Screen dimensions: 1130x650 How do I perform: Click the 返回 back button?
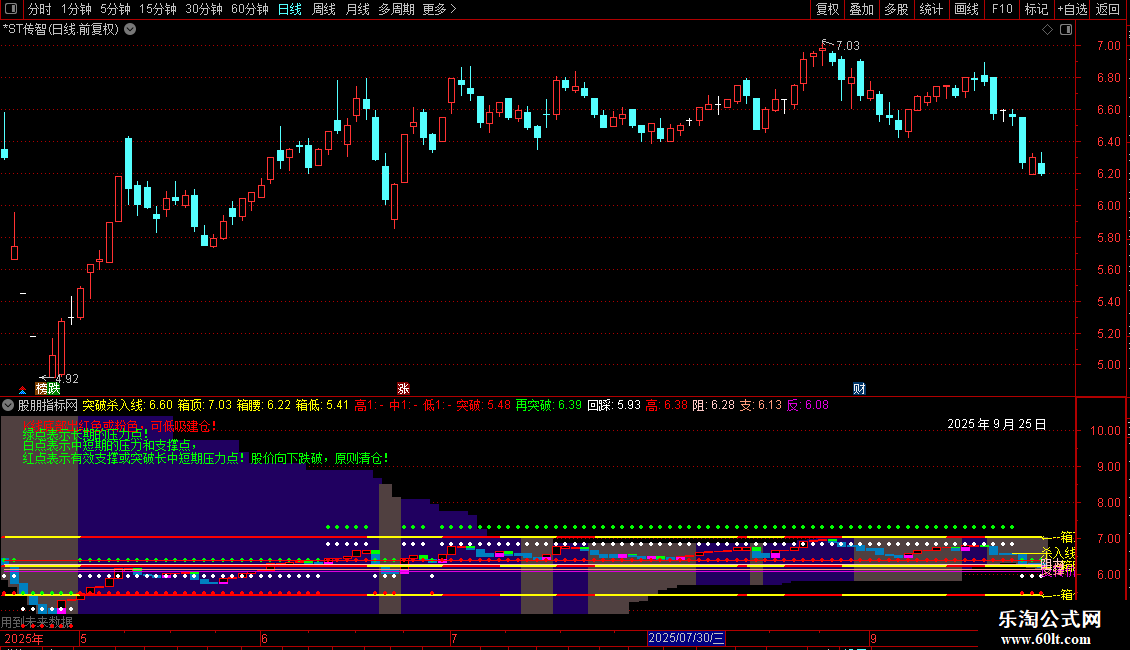[1108, 9]
